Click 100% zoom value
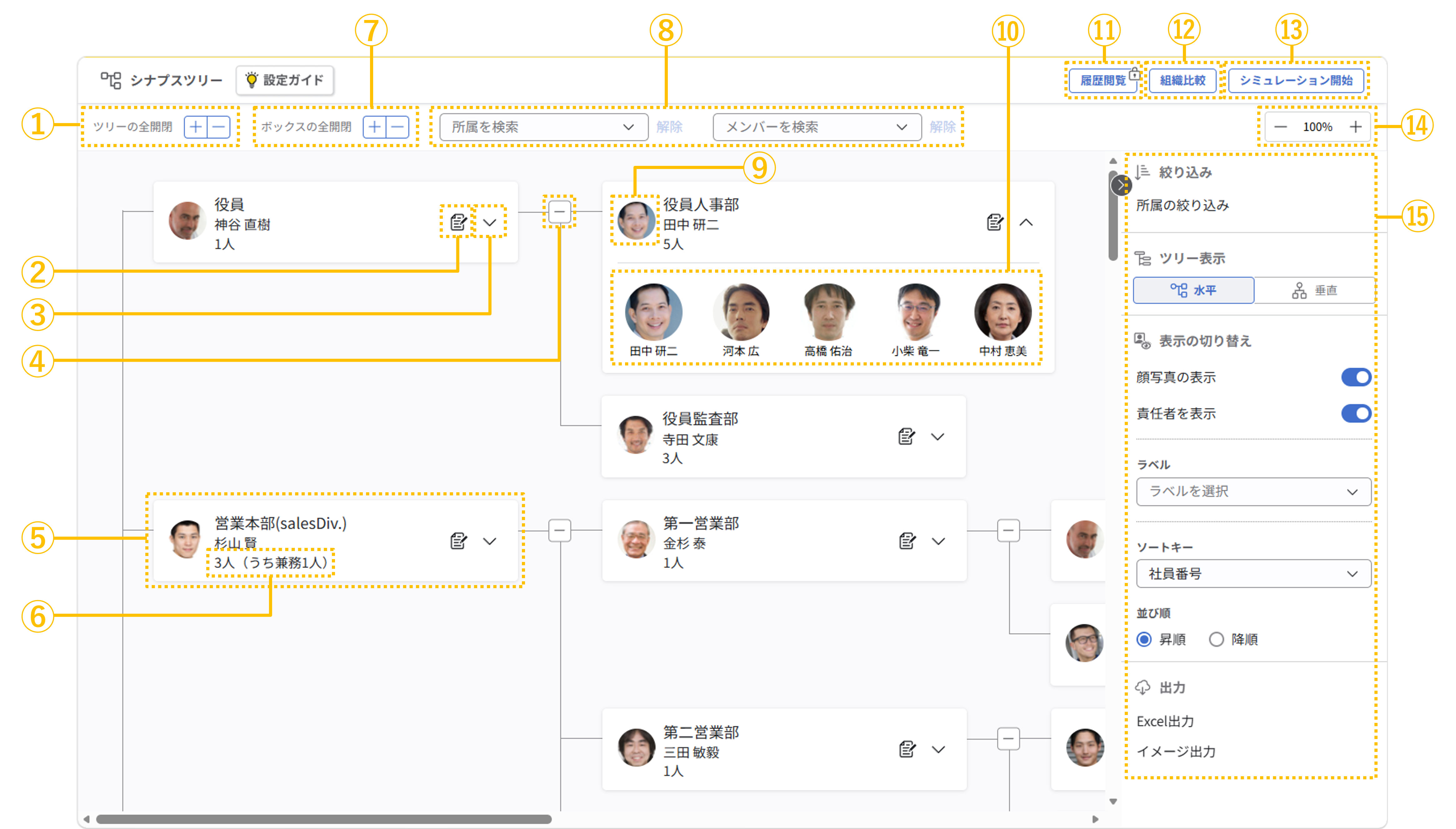Image resolution: width=1456 pixels, height=829 pixels. pos(1318,127)
